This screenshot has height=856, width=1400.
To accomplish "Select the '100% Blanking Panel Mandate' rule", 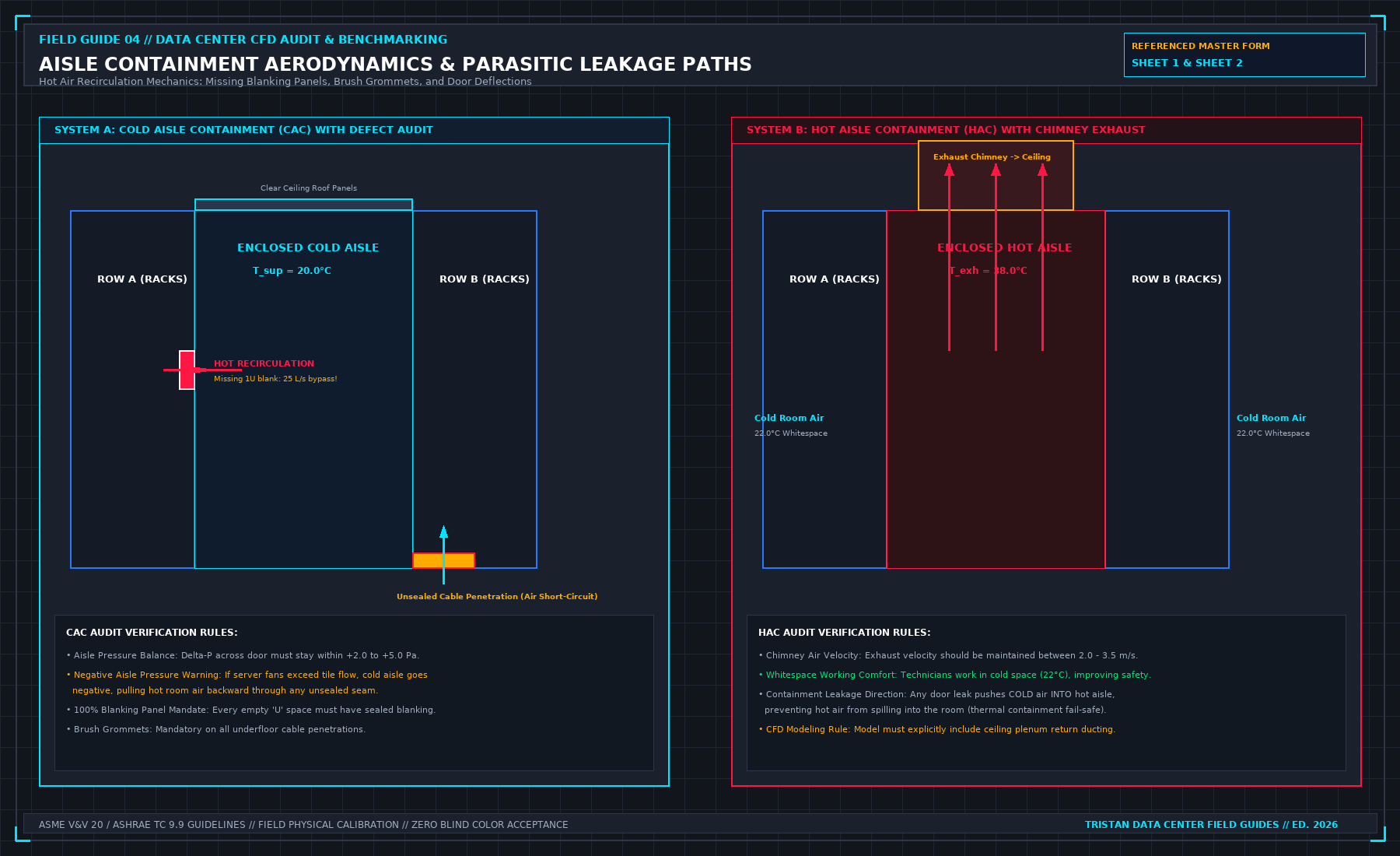I will click(x=250, y=710).
